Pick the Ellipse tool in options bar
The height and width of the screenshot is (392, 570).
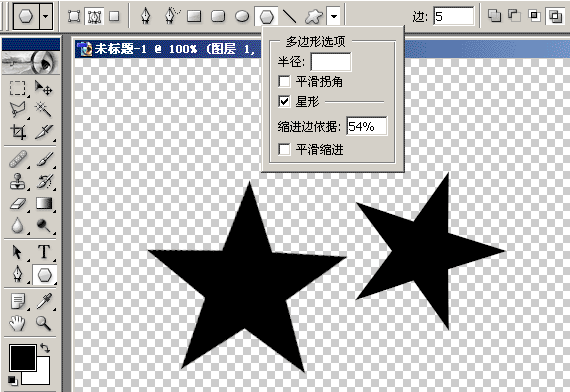[x=242, y=16]
